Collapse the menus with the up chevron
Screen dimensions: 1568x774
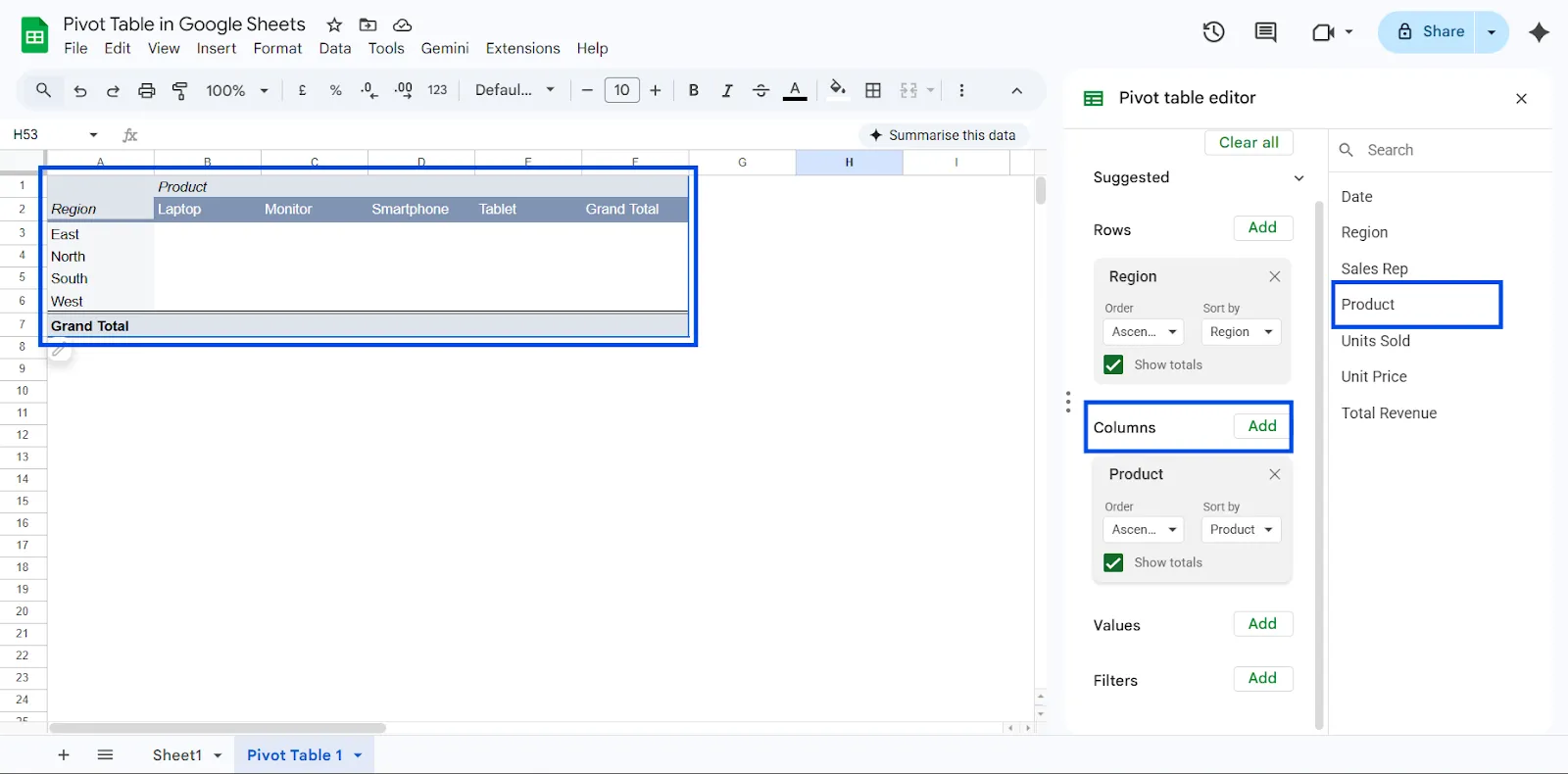click(1017, 90)
